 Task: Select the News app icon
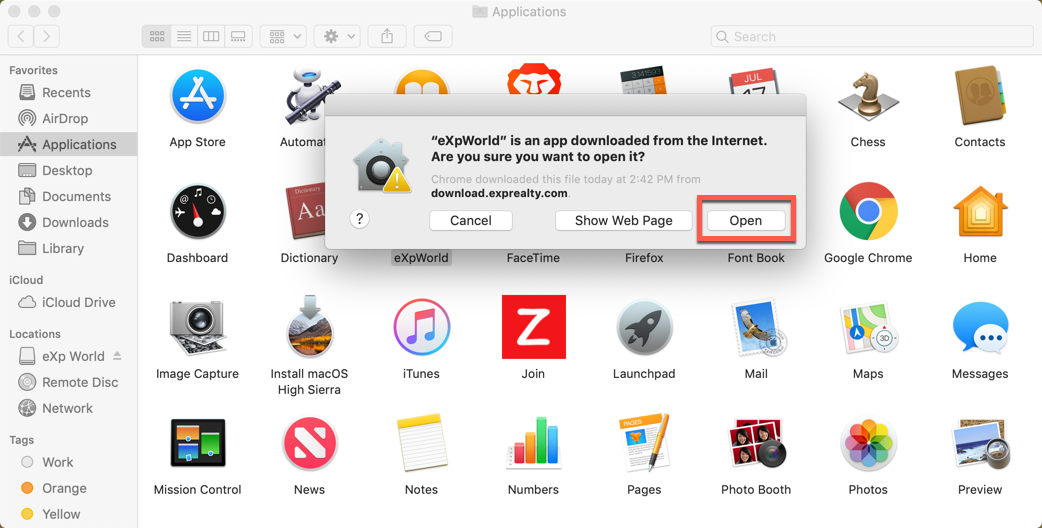[x=309, y=443]
